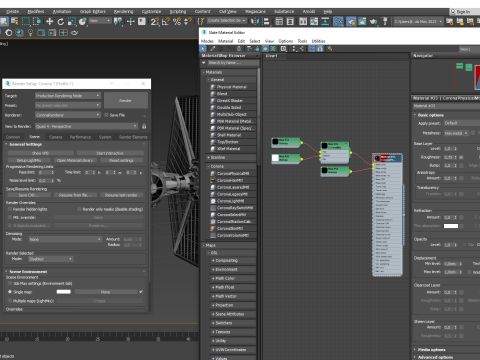Click the Render button
480x360 pixels.
coord(126,100)
